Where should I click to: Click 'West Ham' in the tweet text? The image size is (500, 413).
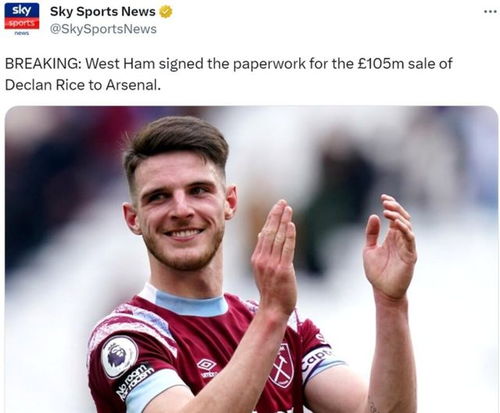[x=120, y=63]
